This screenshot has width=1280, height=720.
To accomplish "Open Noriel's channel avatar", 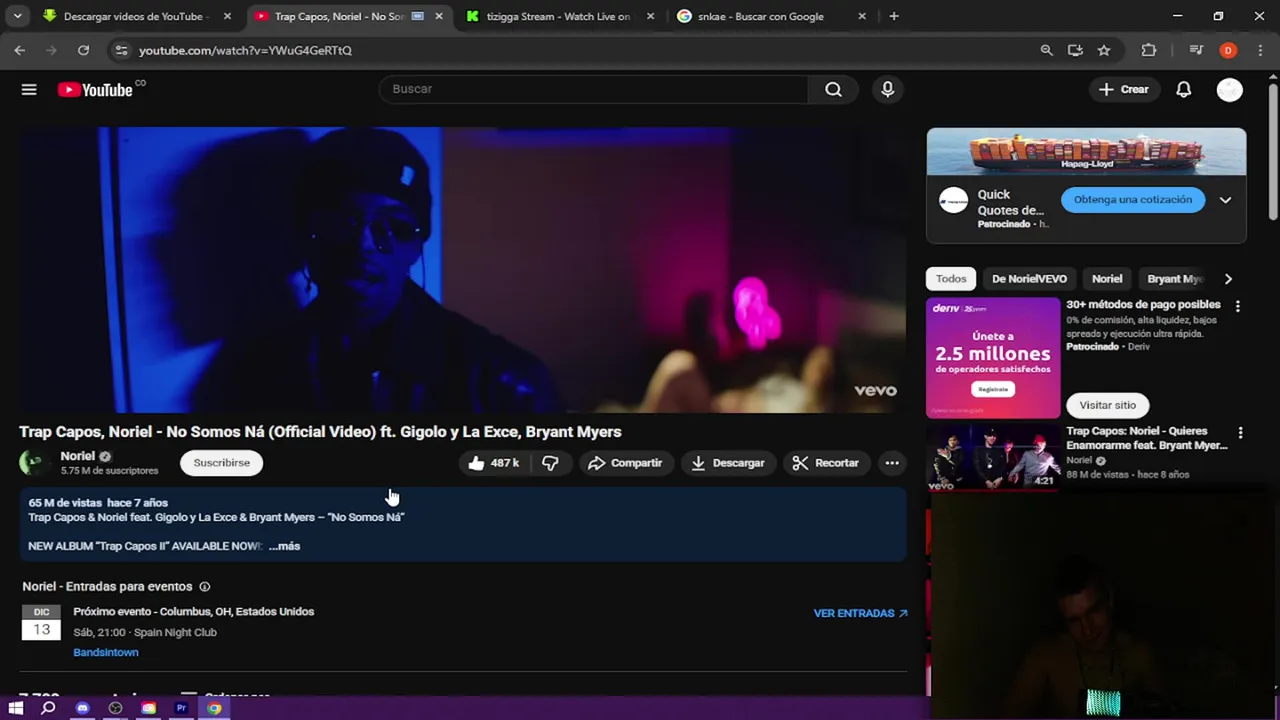I will click(x=33, y=462).
